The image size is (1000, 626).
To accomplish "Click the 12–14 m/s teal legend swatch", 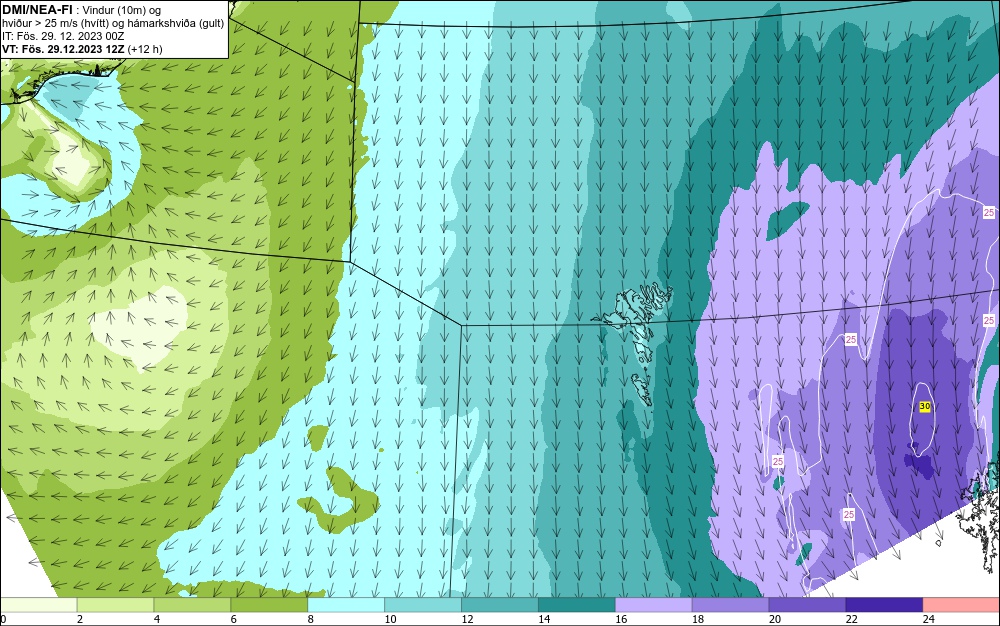I will pyautogui.click(x=499, y=605).
